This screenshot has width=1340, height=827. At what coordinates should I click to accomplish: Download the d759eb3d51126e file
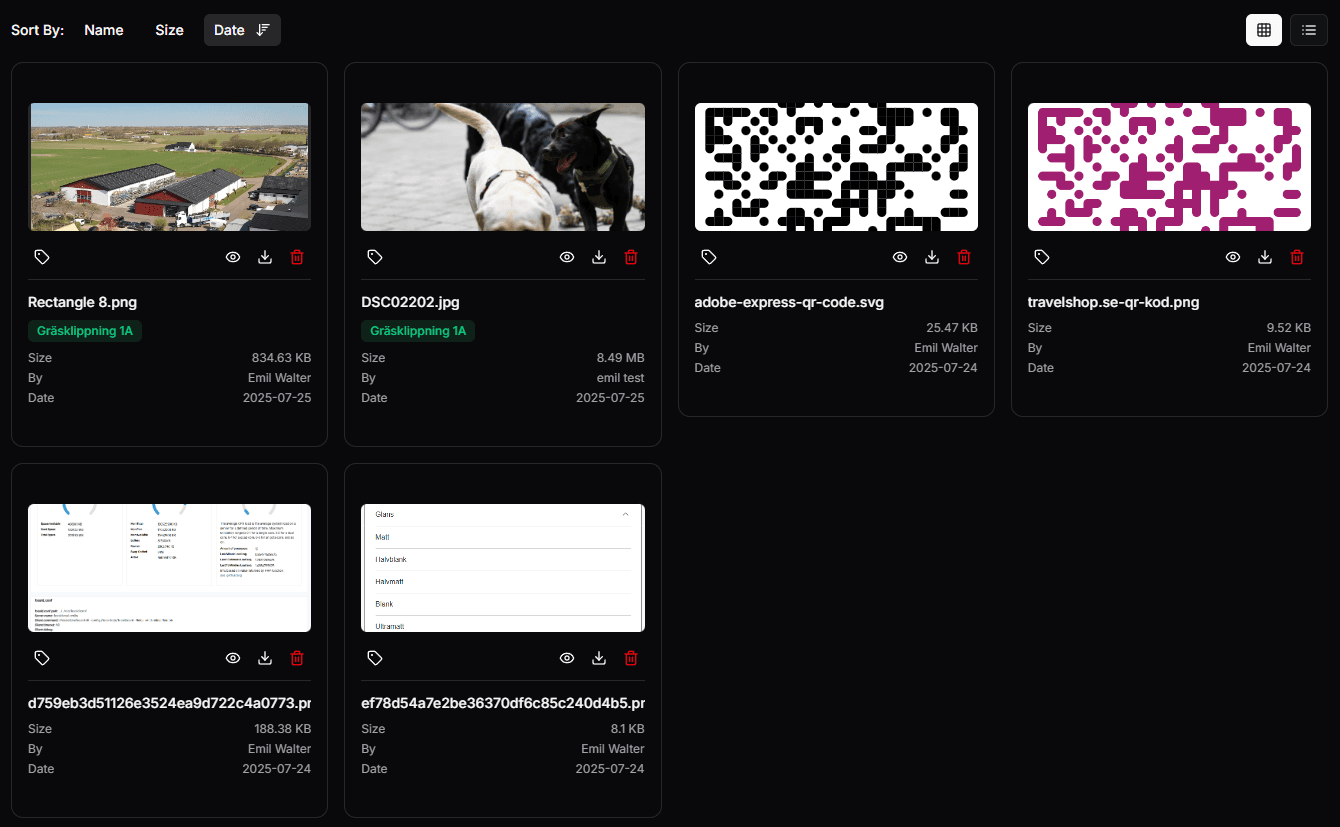point(265,658)
